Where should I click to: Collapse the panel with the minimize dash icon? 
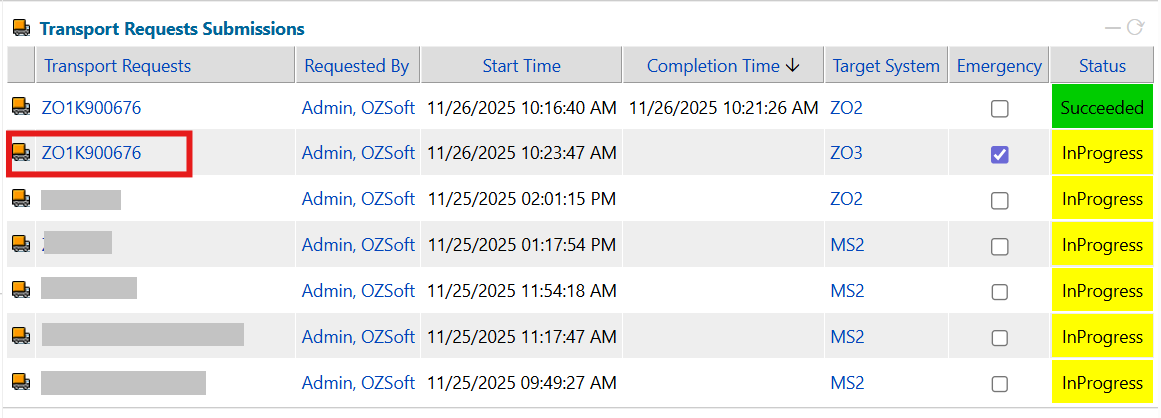1113,28
